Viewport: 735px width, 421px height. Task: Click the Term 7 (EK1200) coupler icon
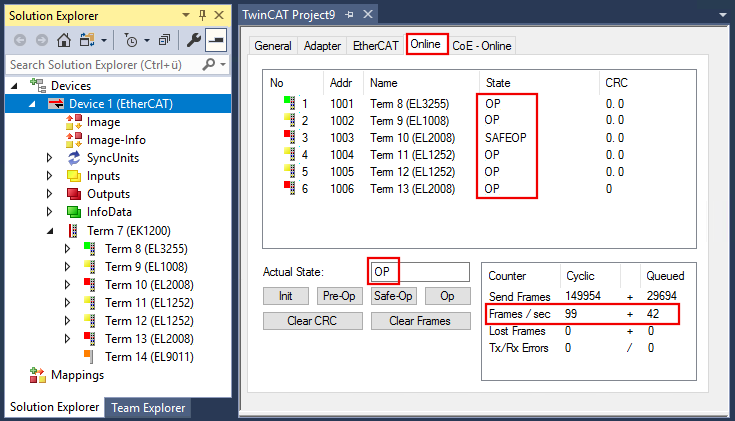(x=73, y=231)
